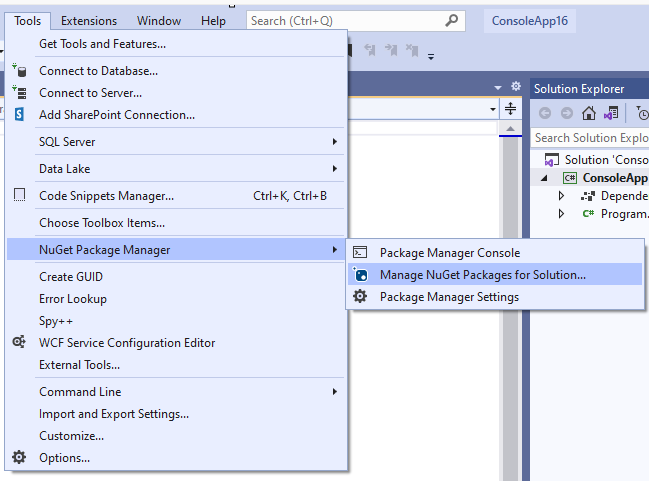The height and width of the screenshot is (481, 649).
Task: Click the Search (Ctrl+Q) box
Action: [x=356, y=21]
